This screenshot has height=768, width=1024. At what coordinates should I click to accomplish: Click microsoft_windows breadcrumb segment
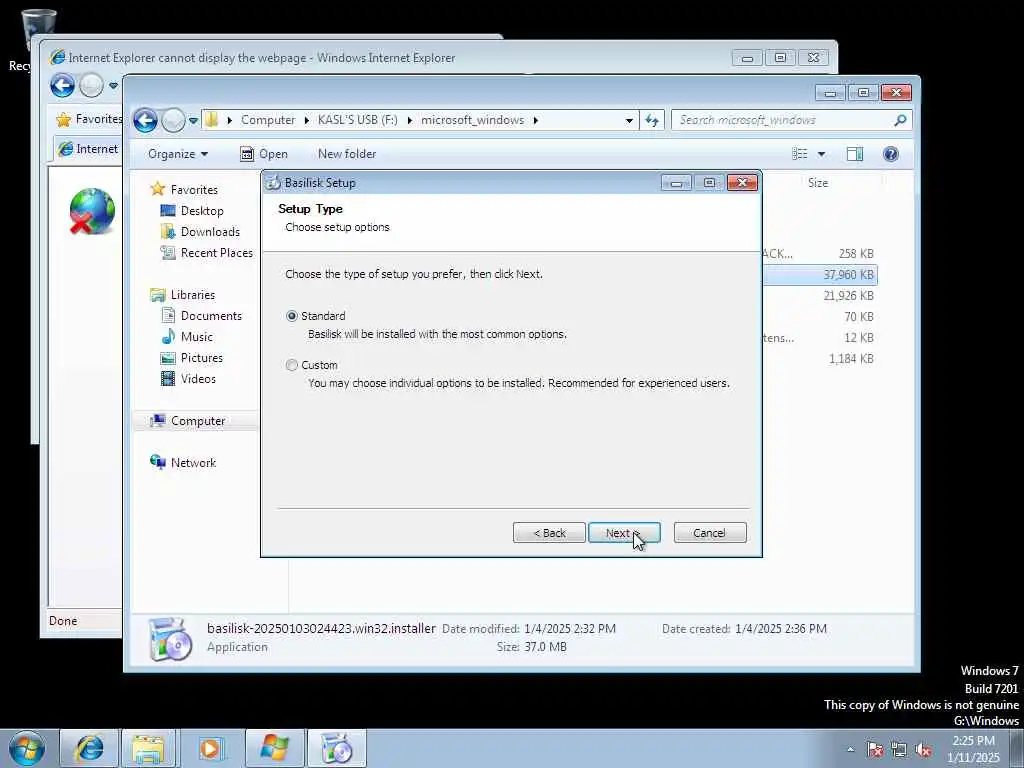pyautogui.click(x=472, y=120)
